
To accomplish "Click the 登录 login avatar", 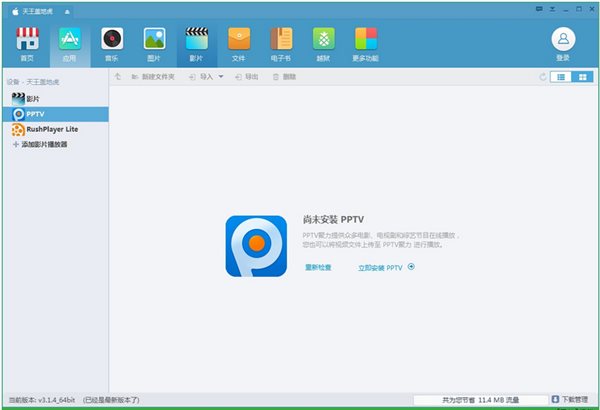I will click(562, 42).
